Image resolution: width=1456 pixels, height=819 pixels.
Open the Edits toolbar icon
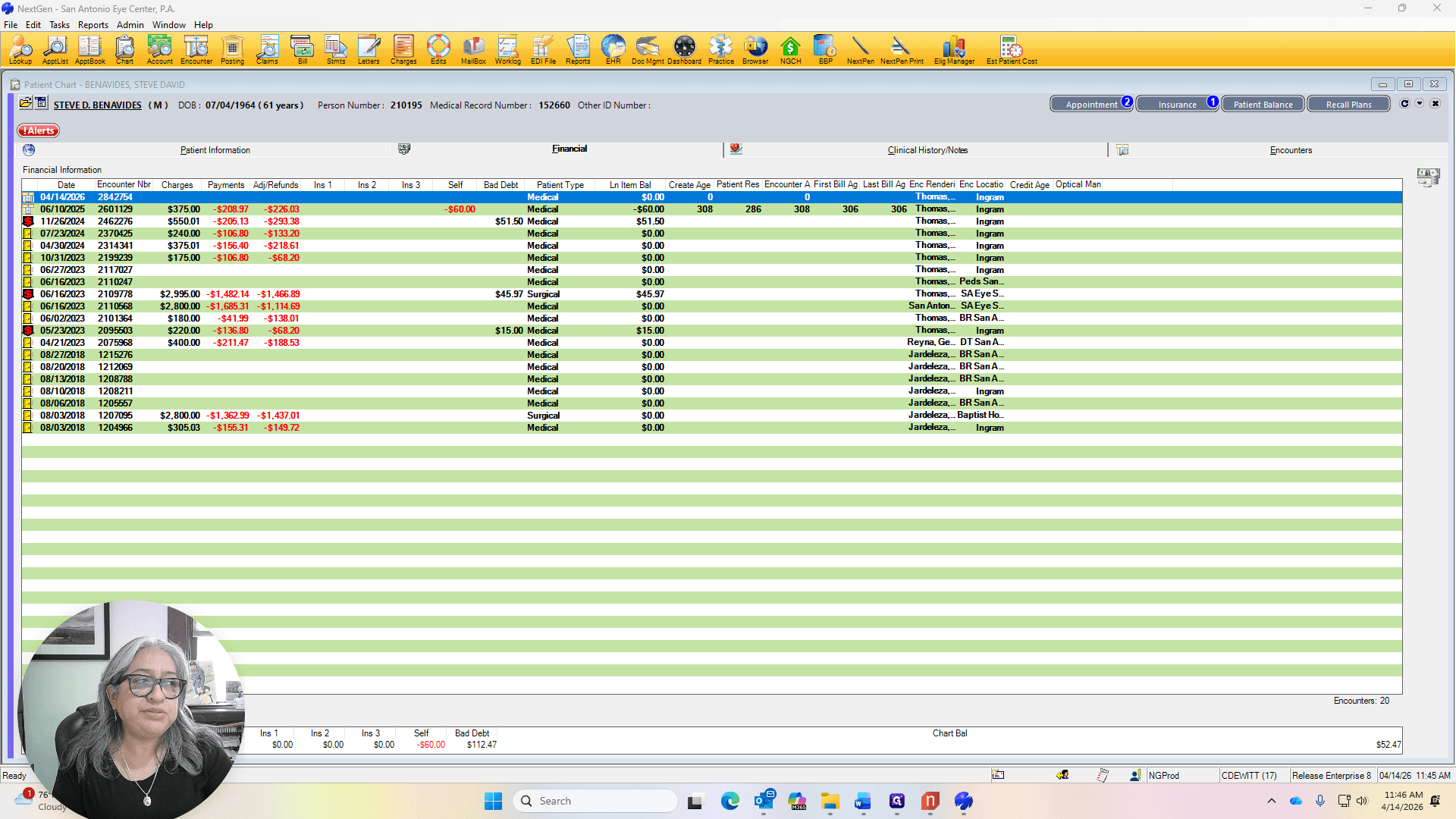coord(438,49)
